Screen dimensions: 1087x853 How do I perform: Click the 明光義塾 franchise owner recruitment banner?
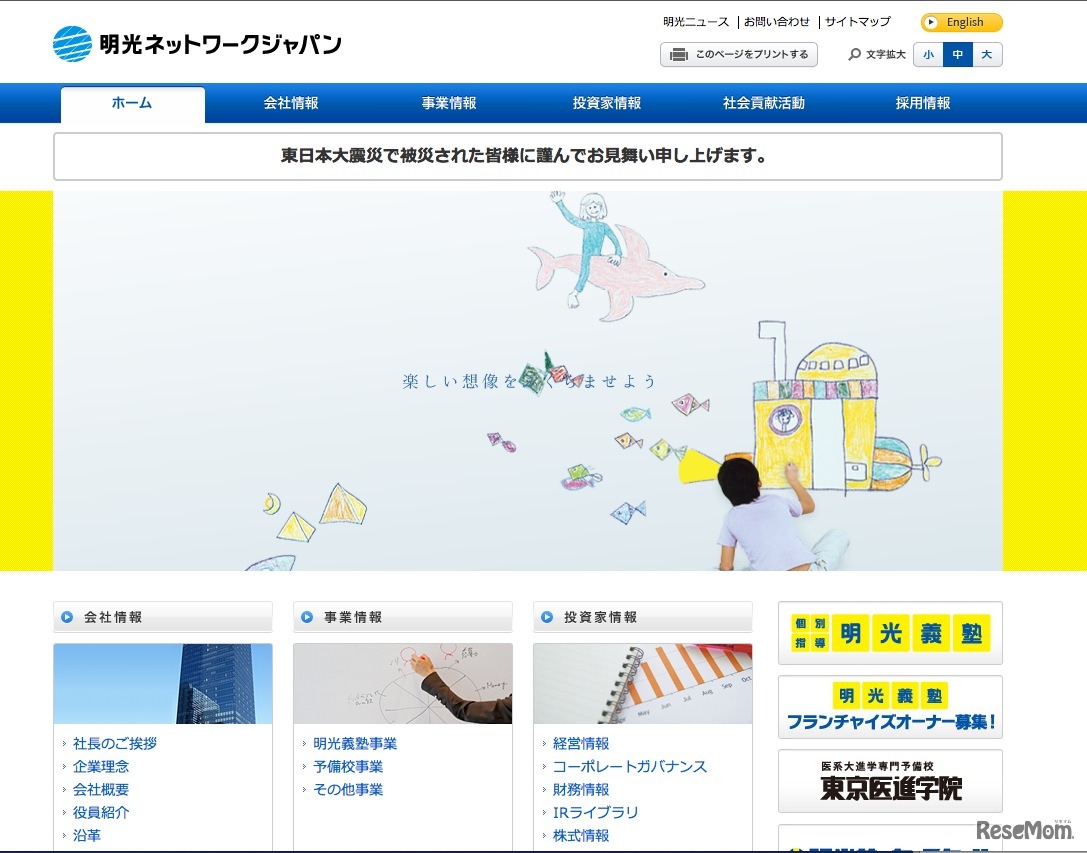[x=888, y=706]
